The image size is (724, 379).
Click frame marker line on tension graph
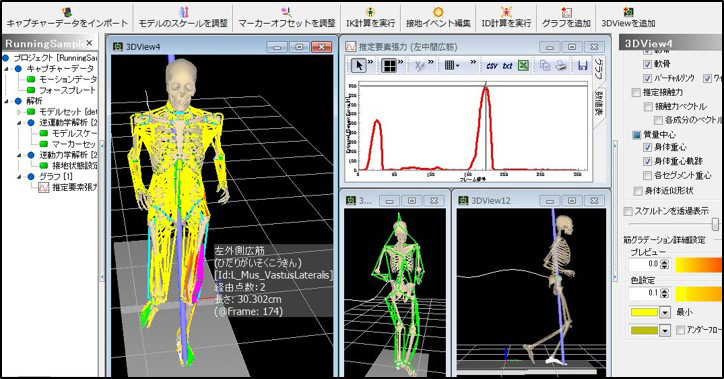[485, 127]
